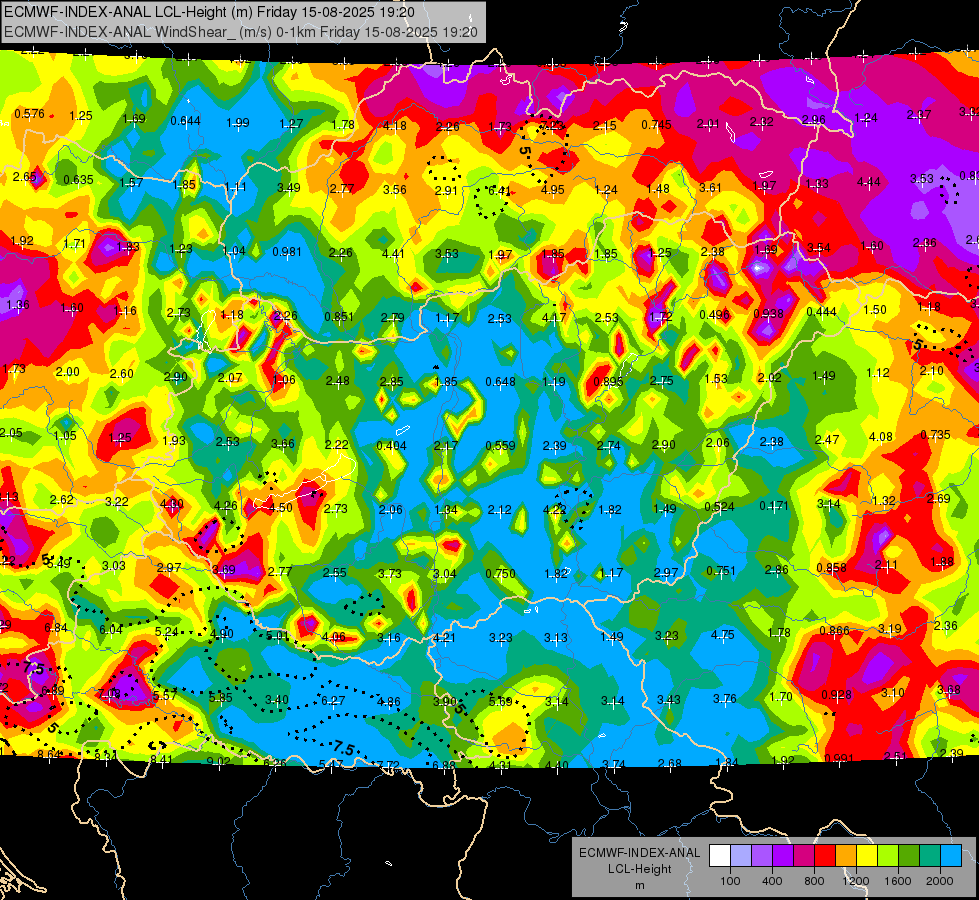Click the map value 0.745
Screen dimensions: 979x900
656,125
